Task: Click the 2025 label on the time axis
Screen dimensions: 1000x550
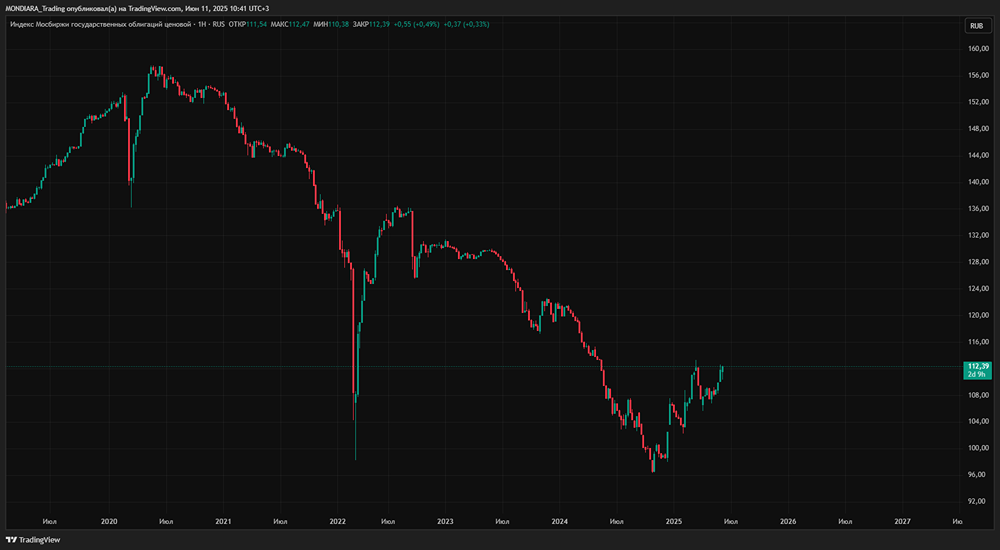Action: [x=674, y=521]
